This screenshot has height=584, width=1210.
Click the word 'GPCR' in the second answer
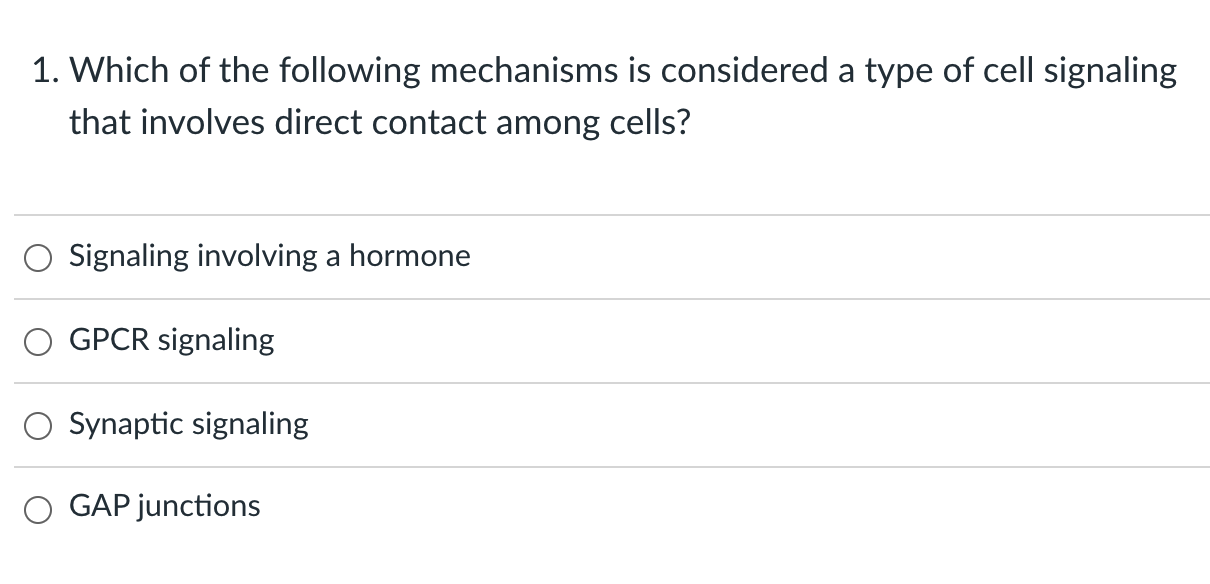tap(110, 340)
